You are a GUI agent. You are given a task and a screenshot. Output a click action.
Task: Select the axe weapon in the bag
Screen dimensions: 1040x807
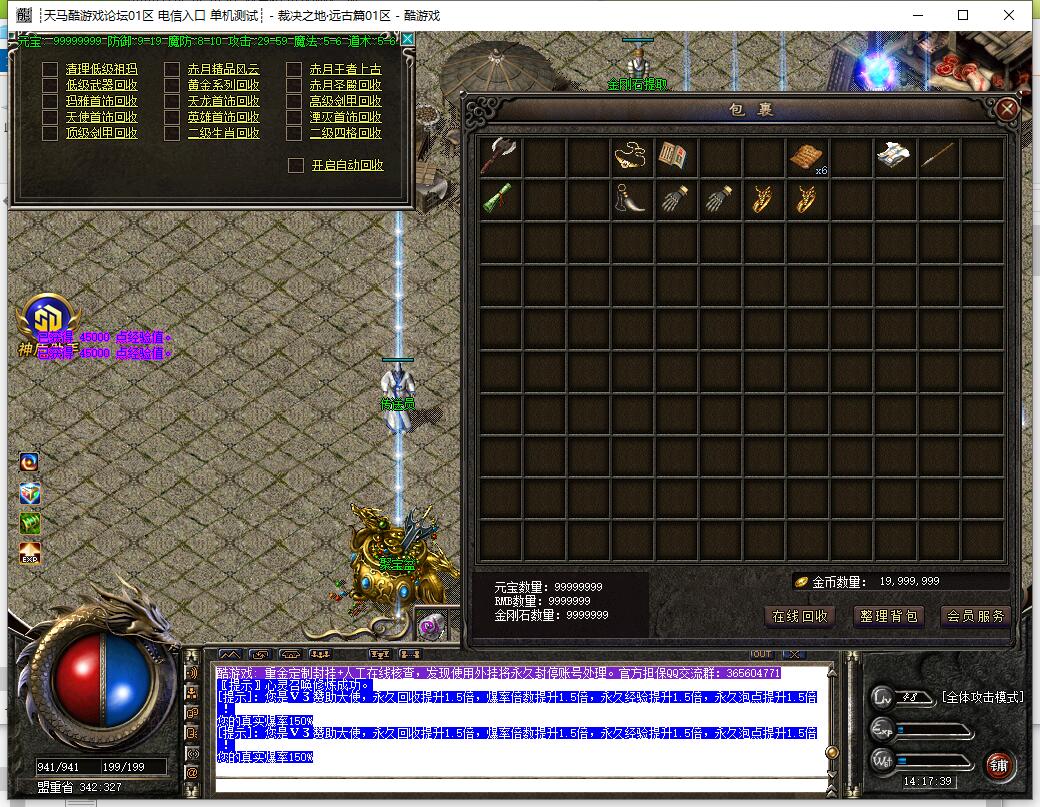[500, 157]
